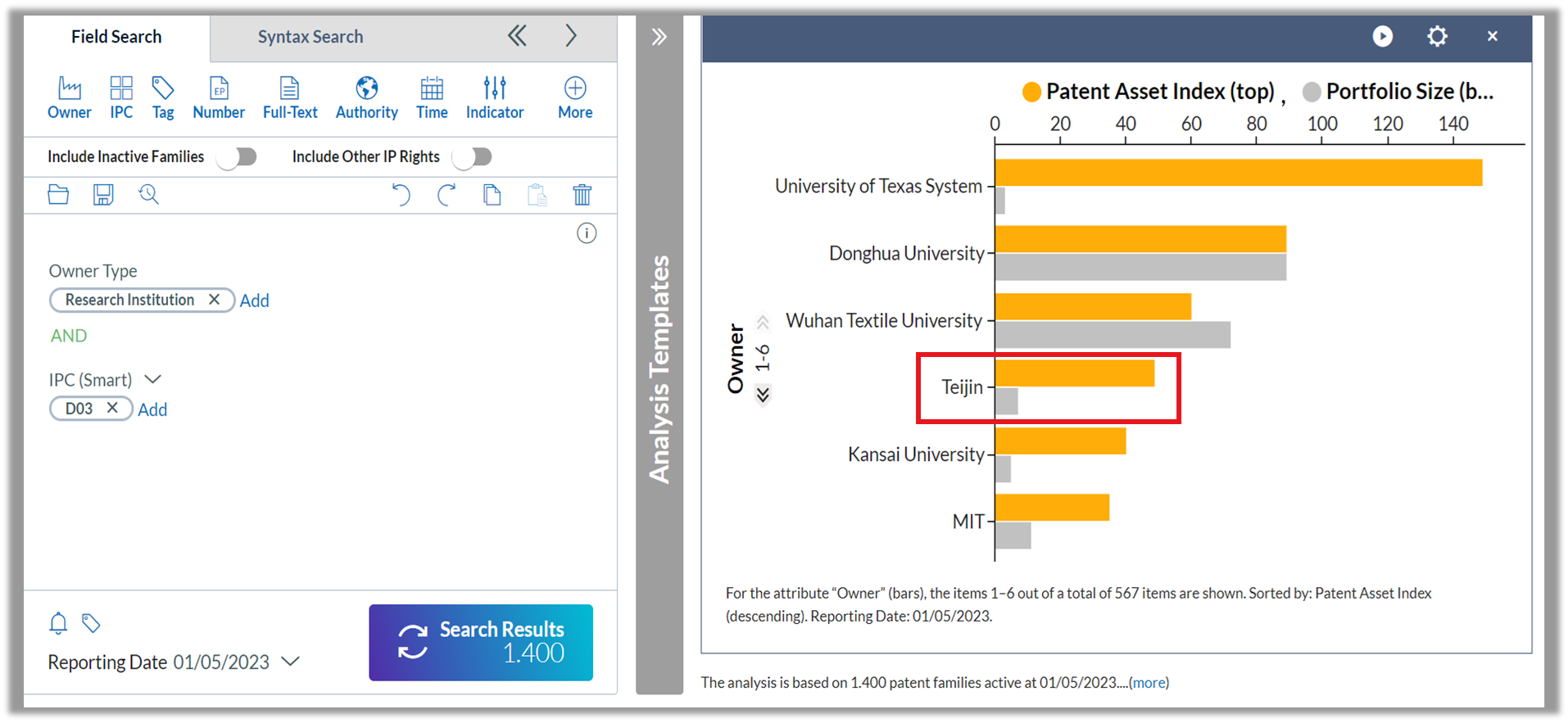This screenshot has height=723, width=1568.
Task: Copy the search query
Action: click(x=492, y=195)
